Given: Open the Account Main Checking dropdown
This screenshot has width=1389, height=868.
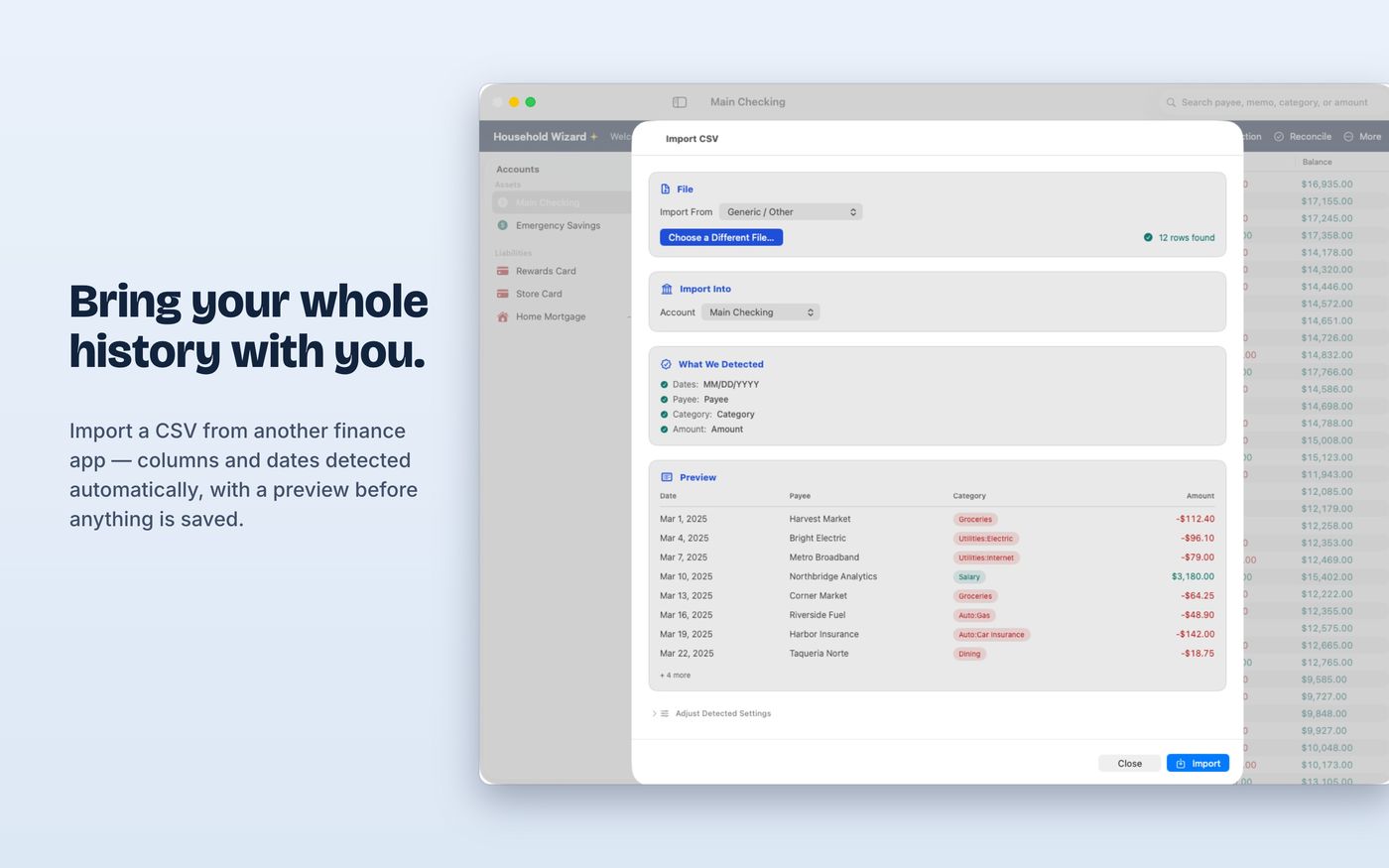Looking at the screenshot, I should tap(760, 312).
